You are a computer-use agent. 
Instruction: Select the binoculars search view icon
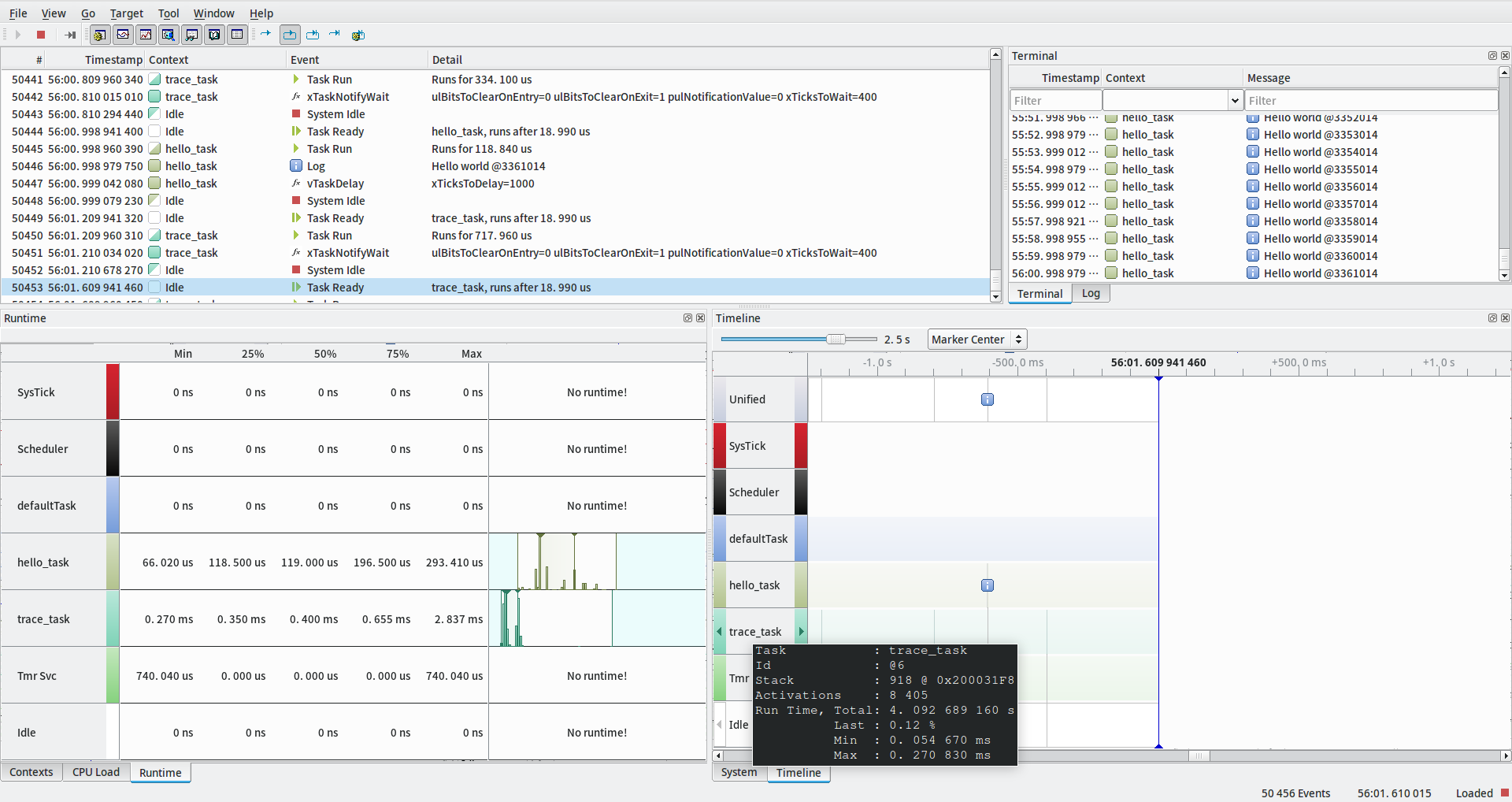pyautogui.click(x=191, y=35)
